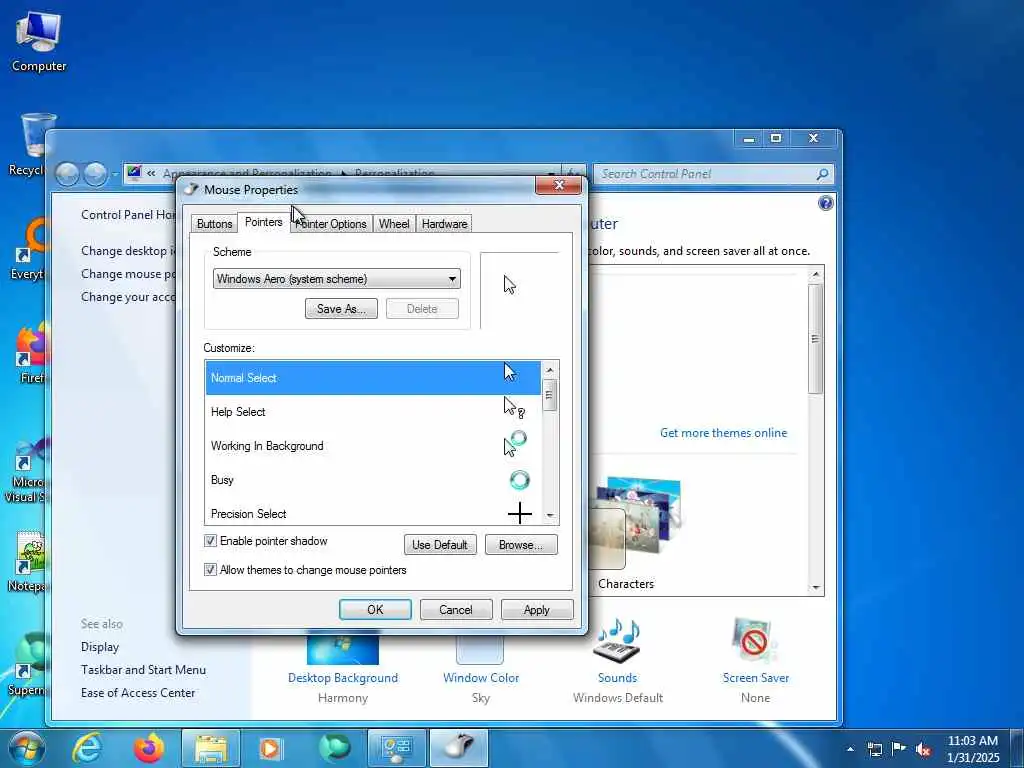The height and width of the screenshot is (768, 1024).
Task: Click the Browse... button
Action: 520,545
